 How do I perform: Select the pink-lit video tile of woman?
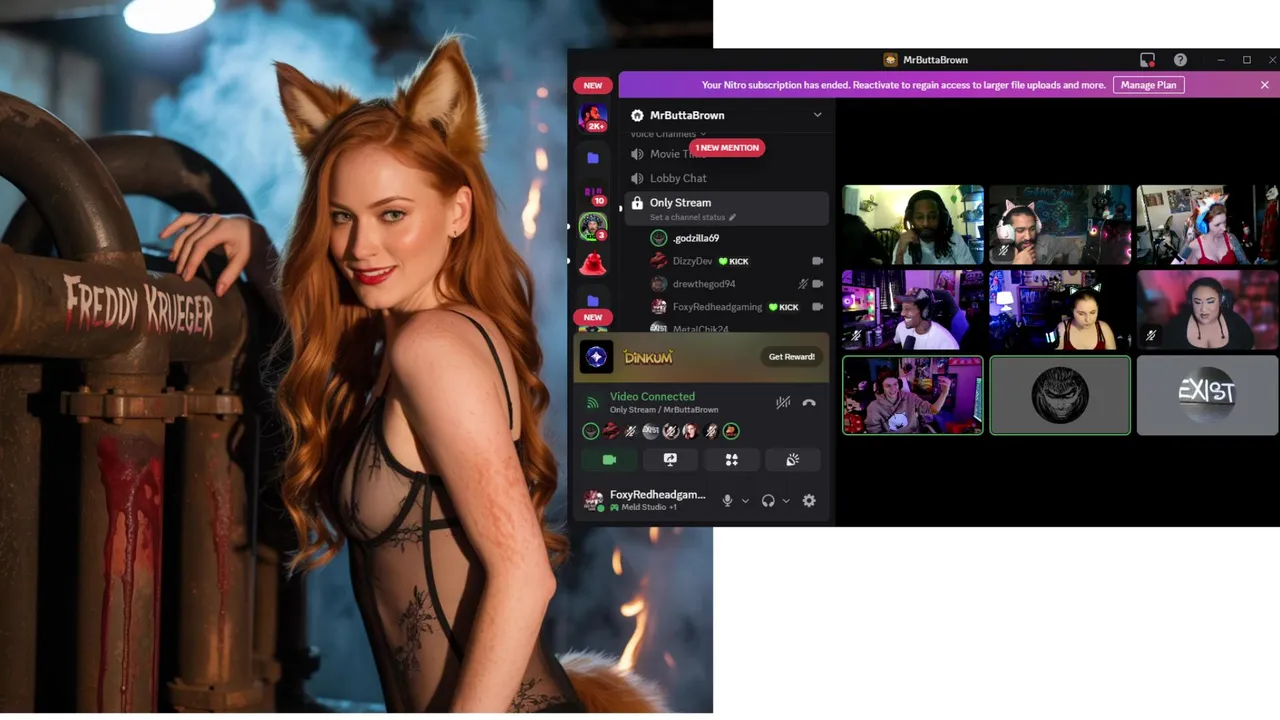point(1207,310)
